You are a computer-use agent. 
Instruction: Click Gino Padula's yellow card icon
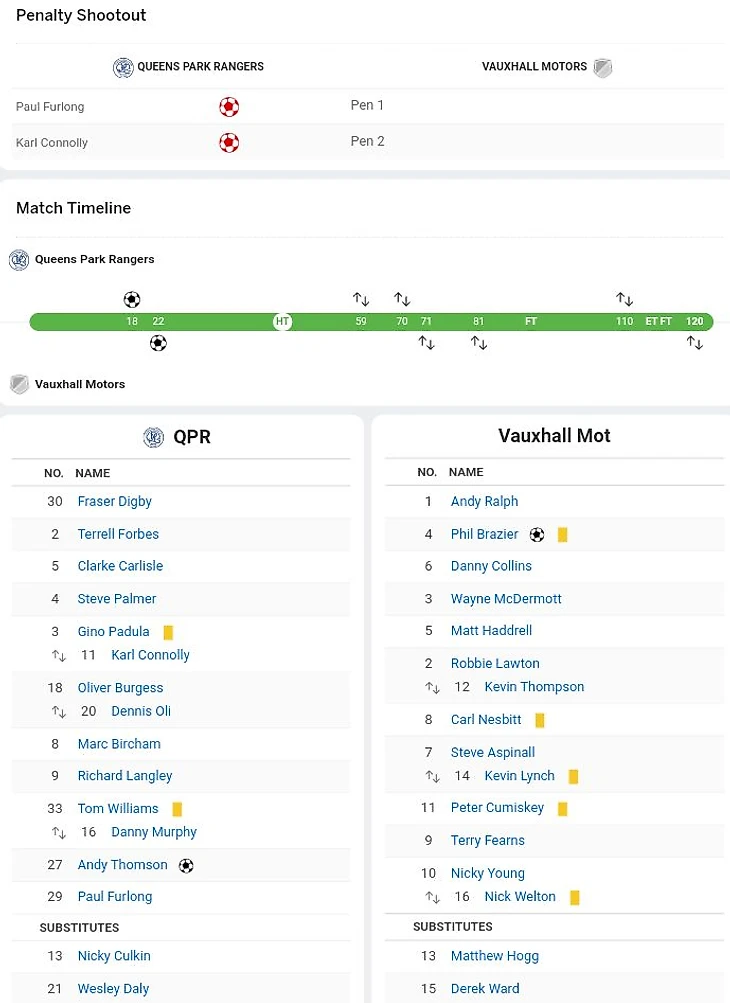tap(168, 632)
